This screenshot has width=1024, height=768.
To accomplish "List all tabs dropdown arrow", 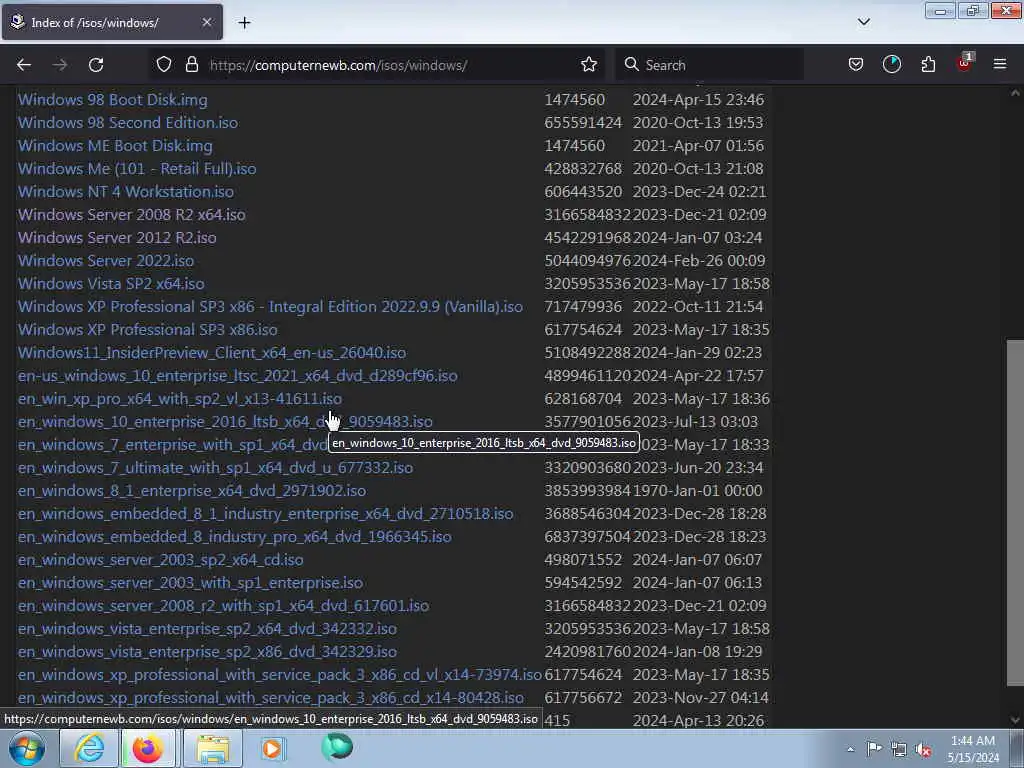I will 863,22.
